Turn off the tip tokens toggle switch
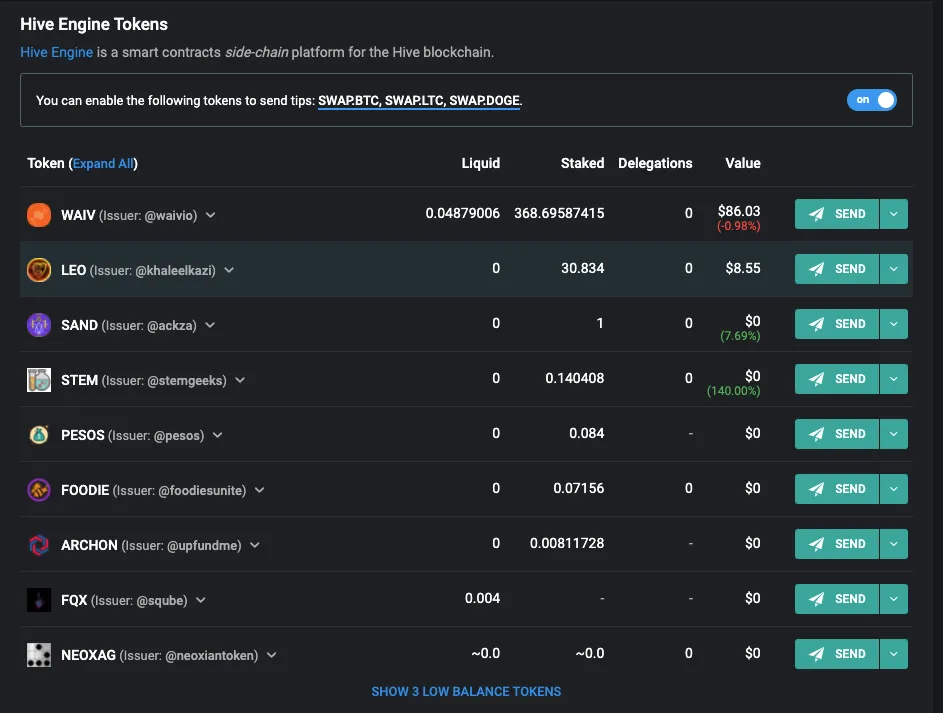Image resolution: width=943 pixels, height=713 pixels. click(871, 100)
